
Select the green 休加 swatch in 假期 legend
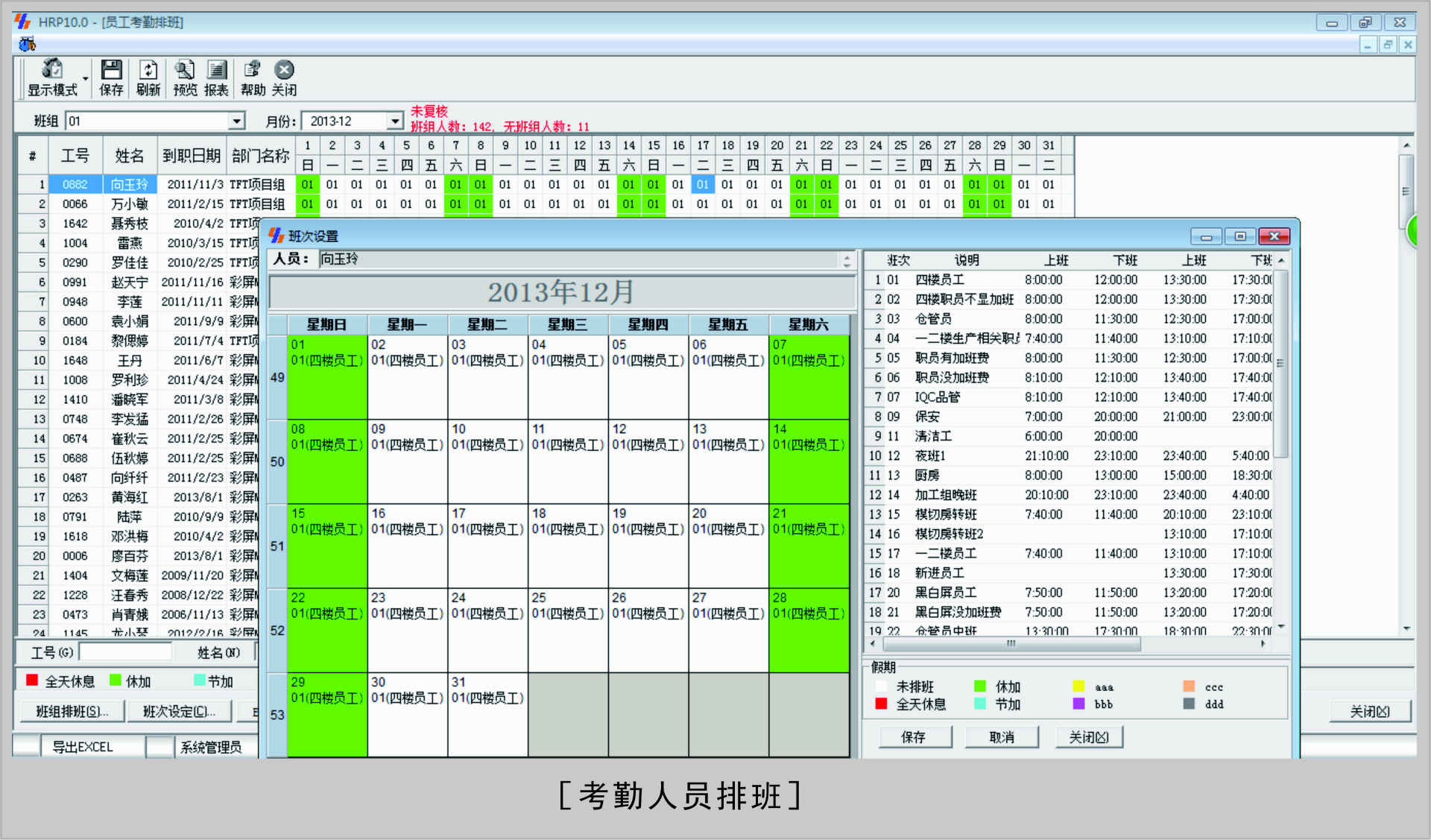click(980, 686)
